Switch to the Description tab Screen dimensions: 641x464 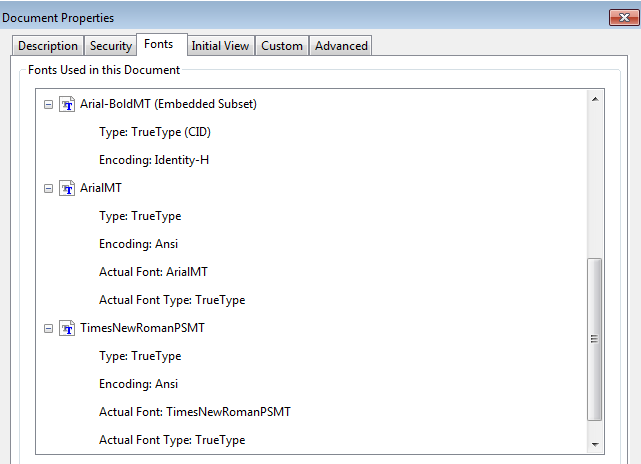tap(48, 46)
